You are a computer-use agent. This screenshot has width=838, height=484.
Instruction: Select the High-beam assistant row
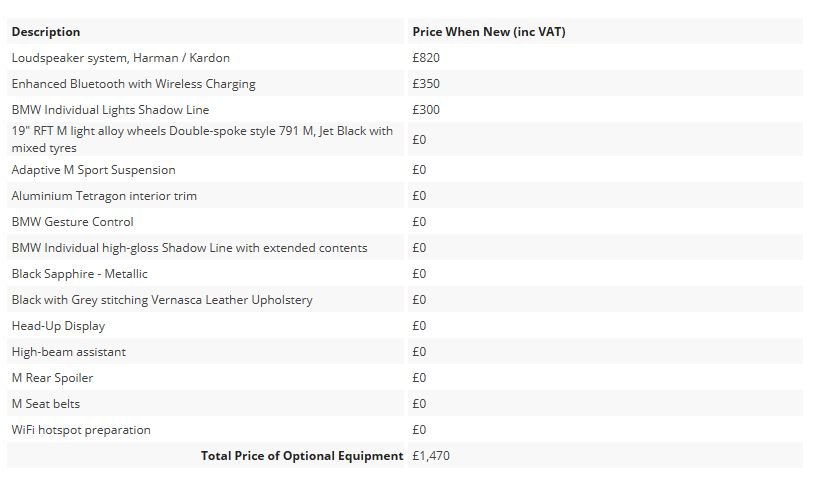point(405,352)
